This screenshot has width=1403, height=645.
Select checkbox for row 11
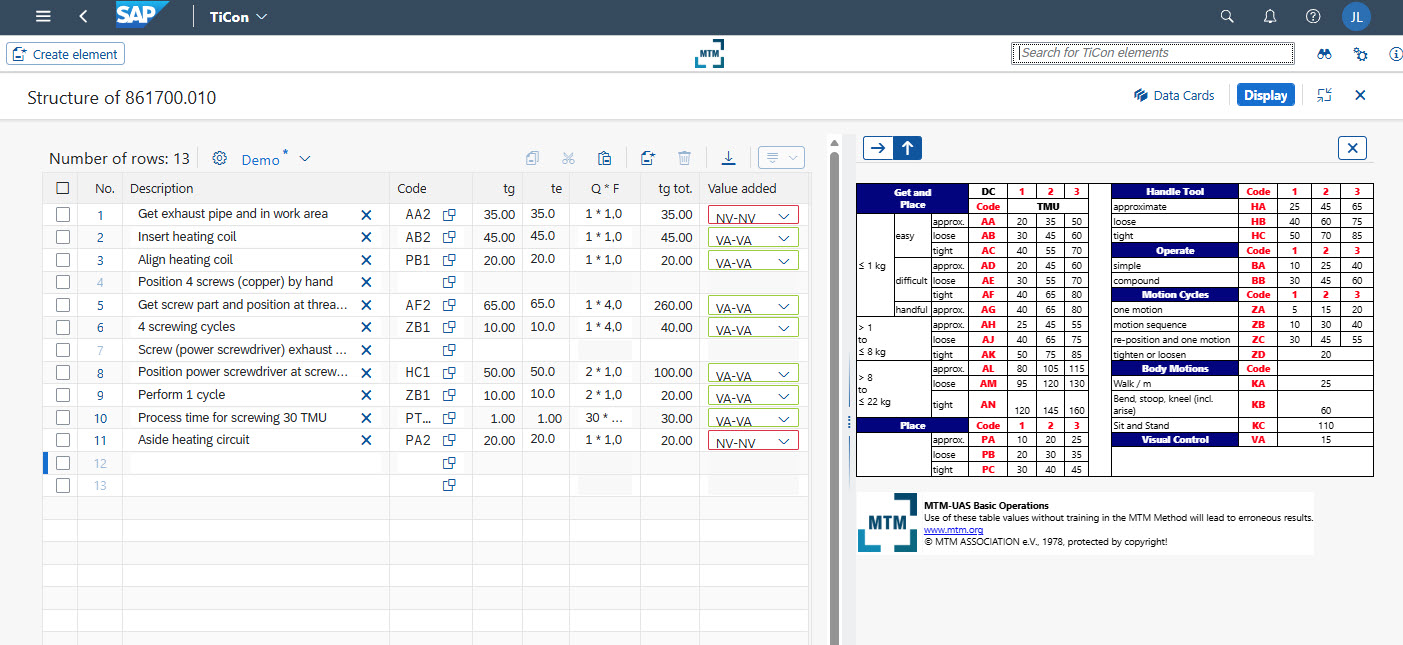coord(63,440)
